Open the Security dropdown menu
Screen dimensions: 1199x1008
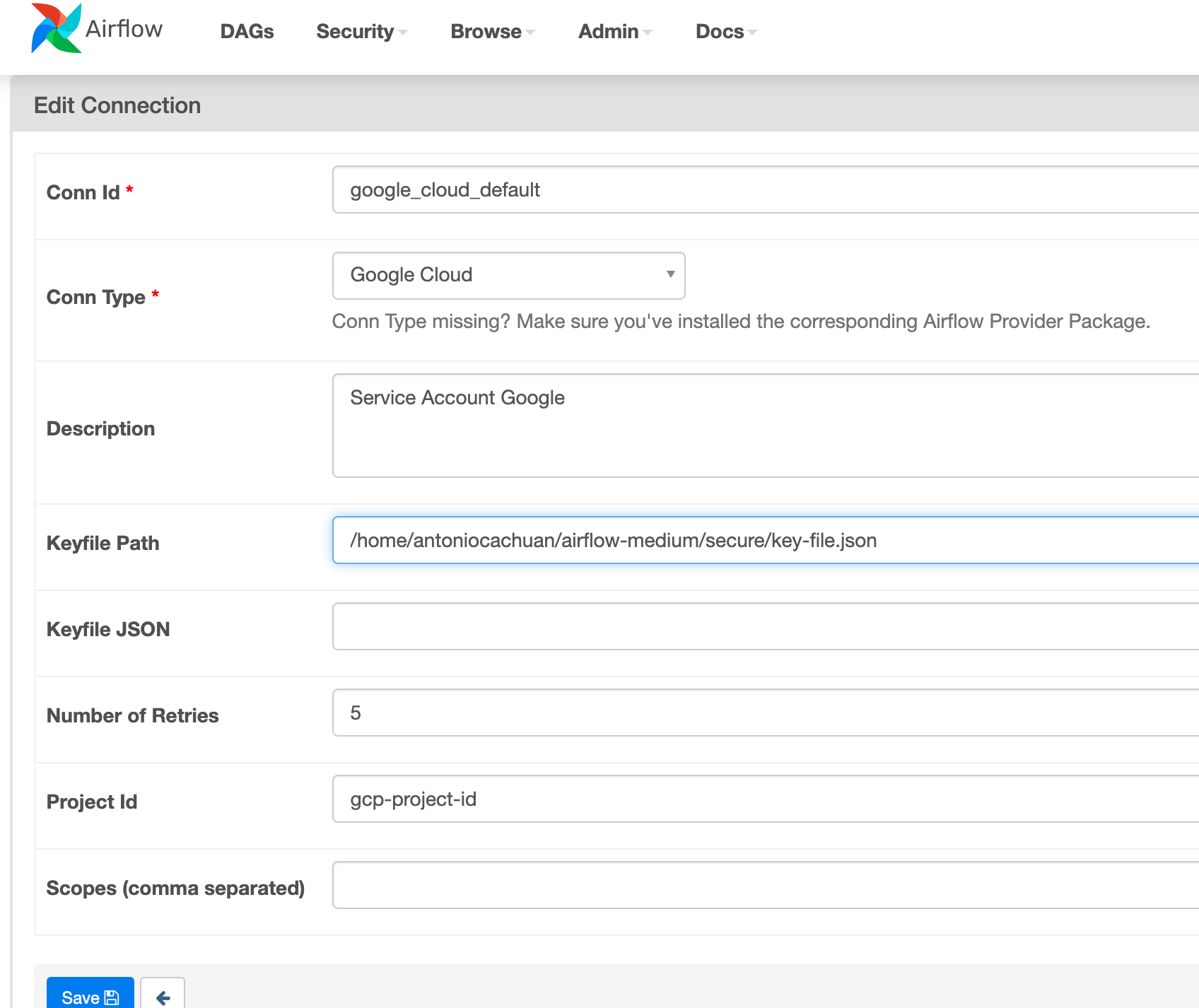tap(361, 32)
